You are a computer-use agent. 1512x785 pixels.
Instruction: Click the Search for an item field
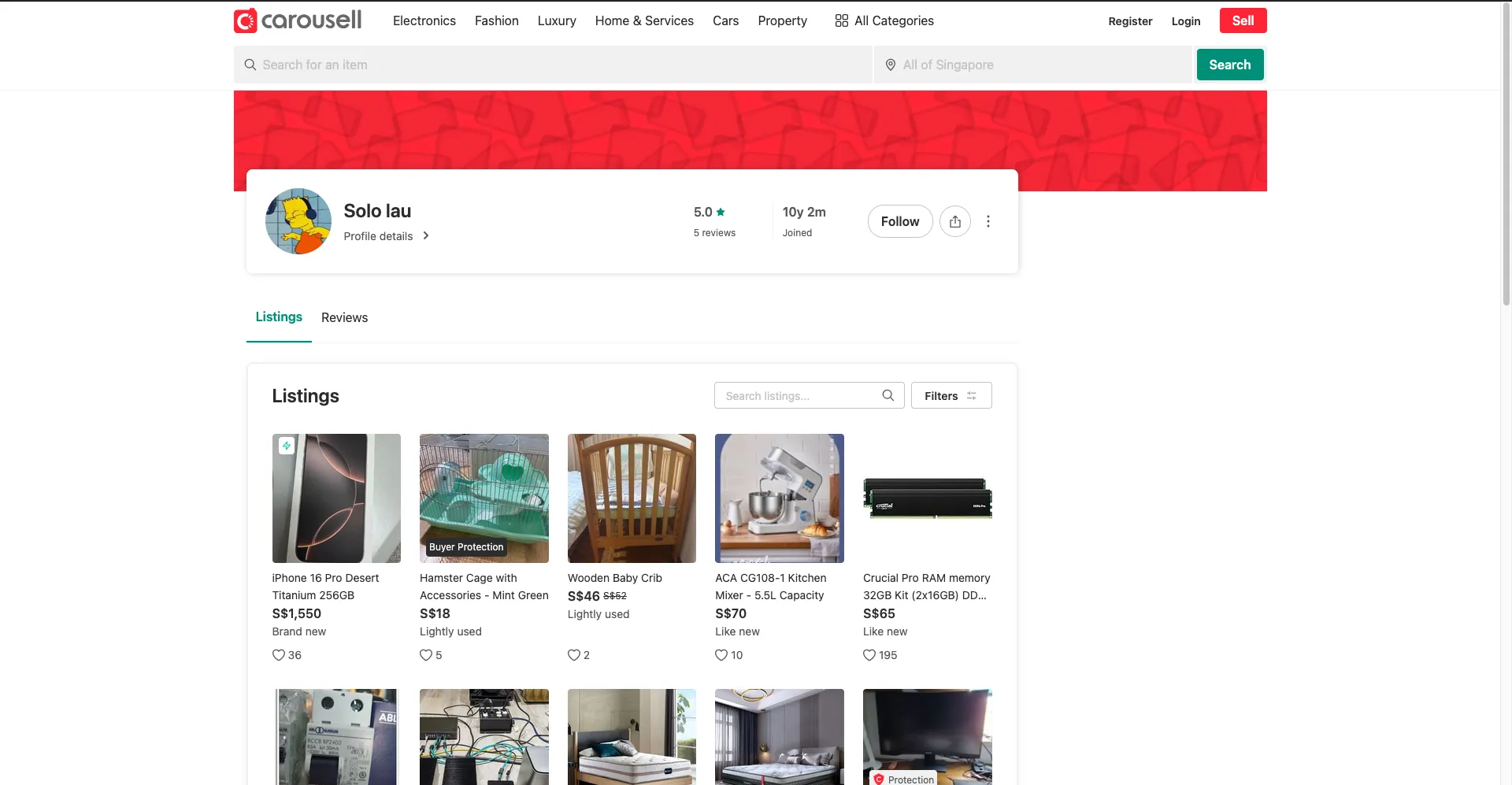coord(553,65)
